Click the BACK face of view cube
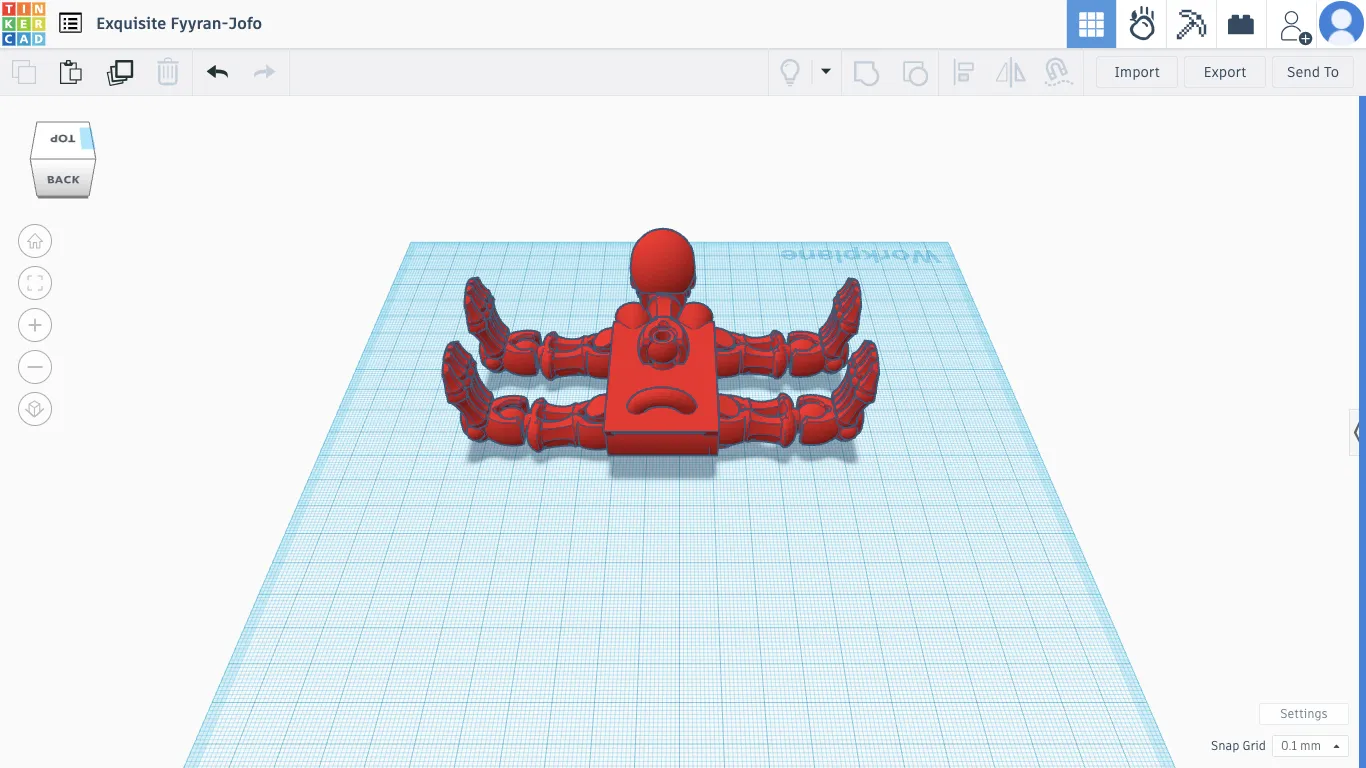 63,180
